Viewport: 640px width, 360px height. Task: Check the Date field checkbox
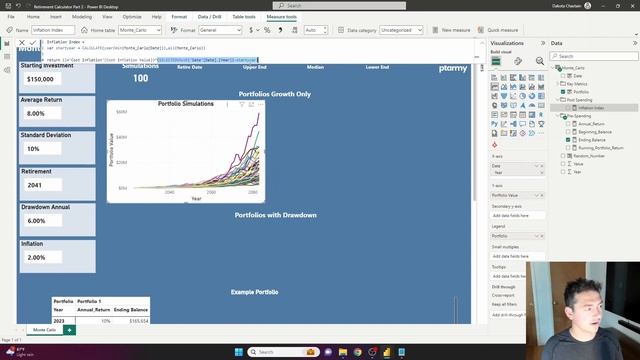click(x=563, y=76)
